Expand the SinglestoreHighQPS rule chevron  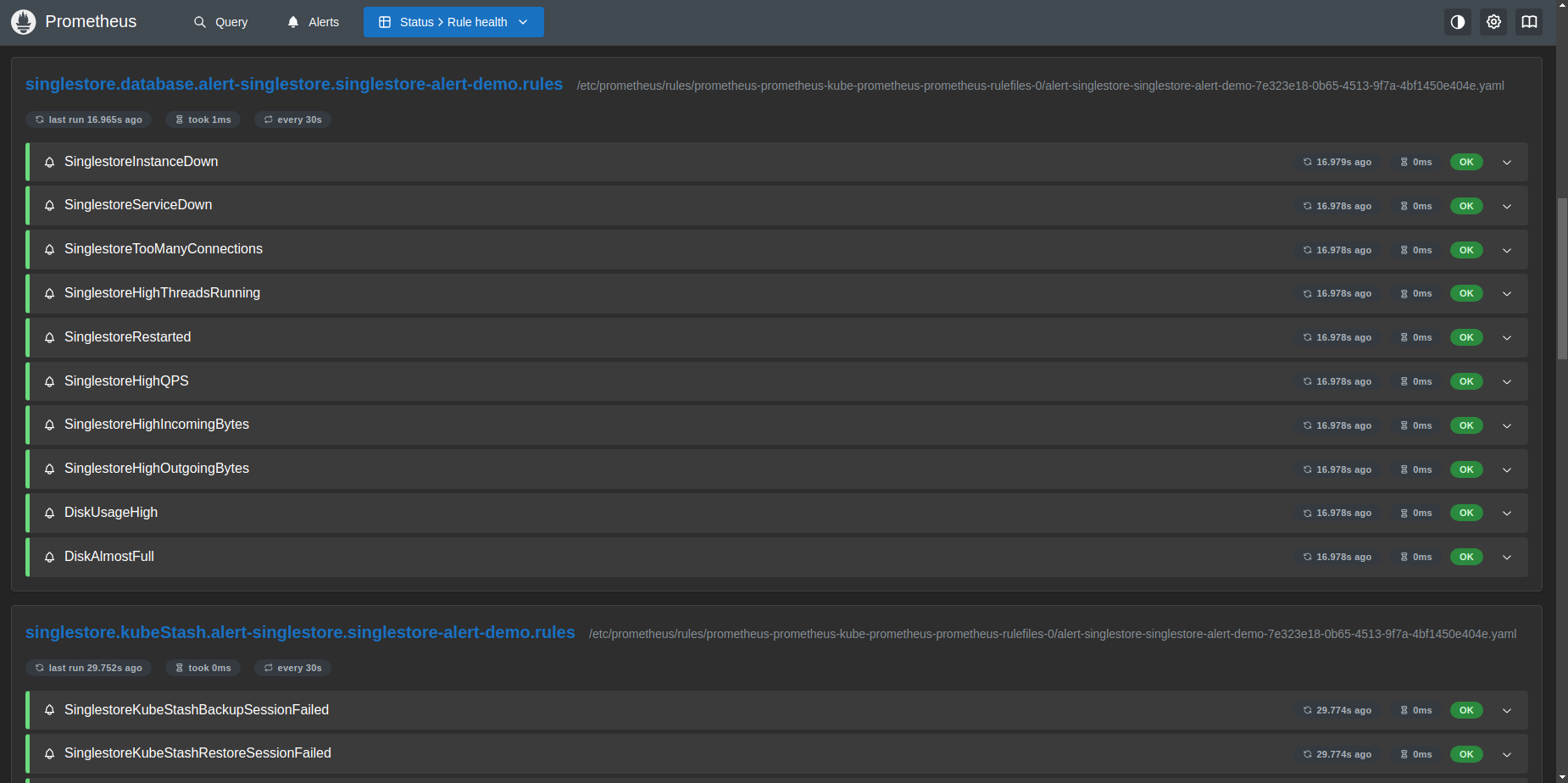[1507, 381]
